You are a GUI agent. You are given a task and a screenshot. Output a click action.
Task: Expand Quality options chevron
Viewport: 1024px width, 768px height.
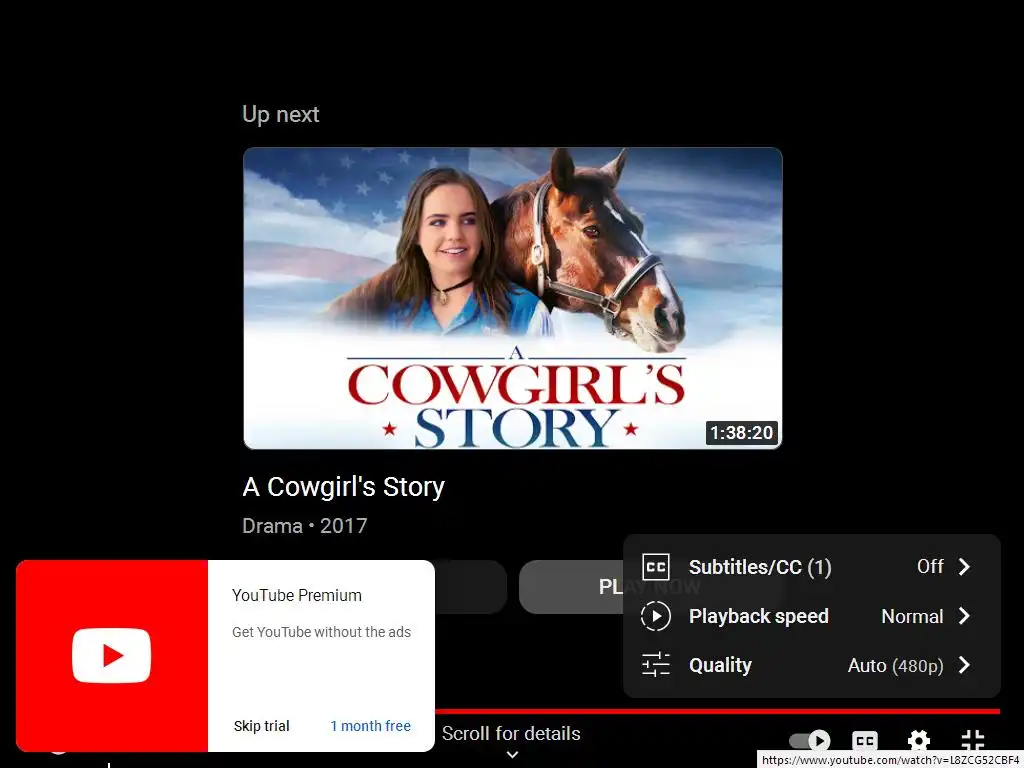[965, 665]
